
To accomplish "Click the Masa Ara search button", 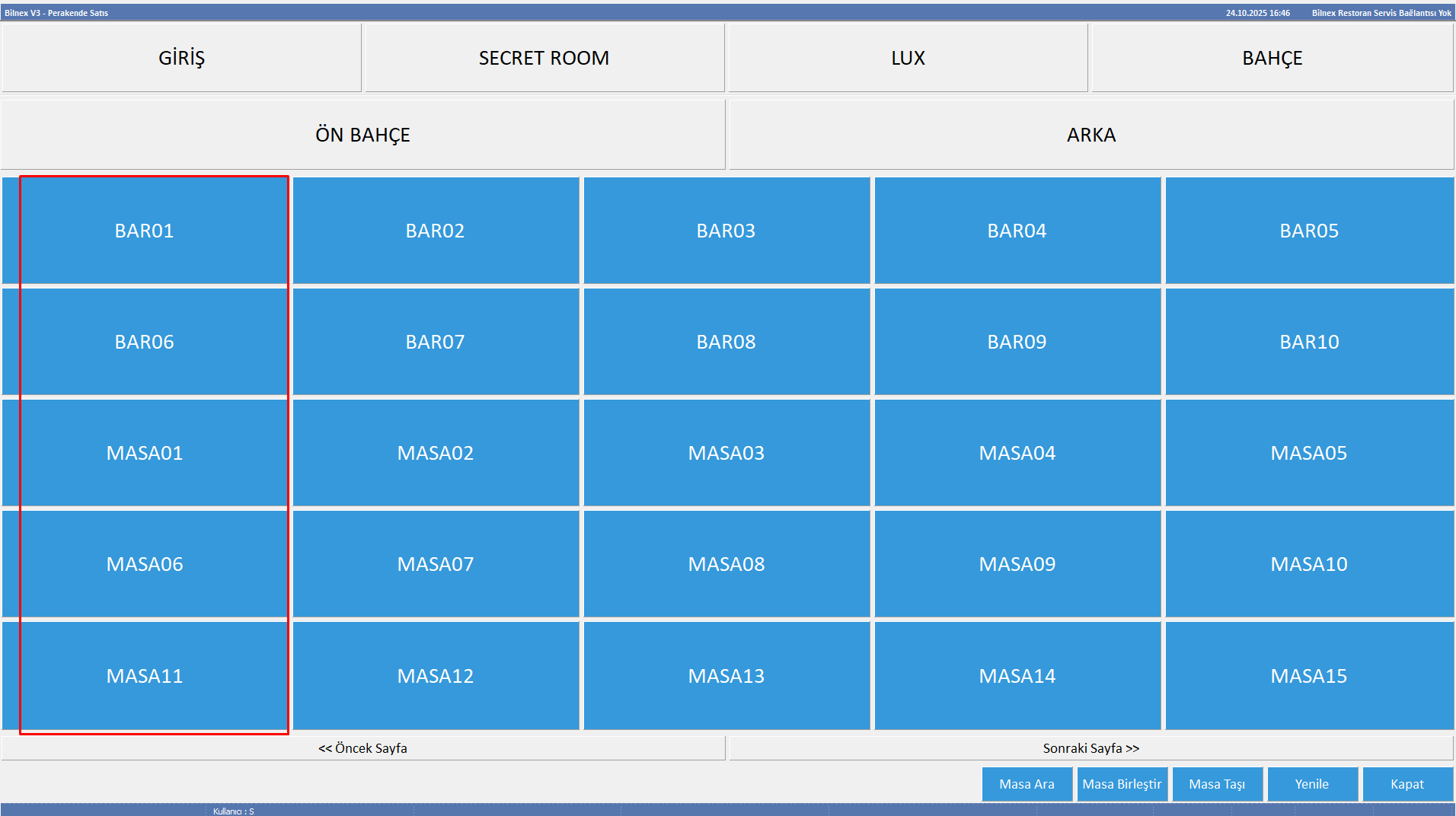I will pyautogui.click(x=1027, y=784).
